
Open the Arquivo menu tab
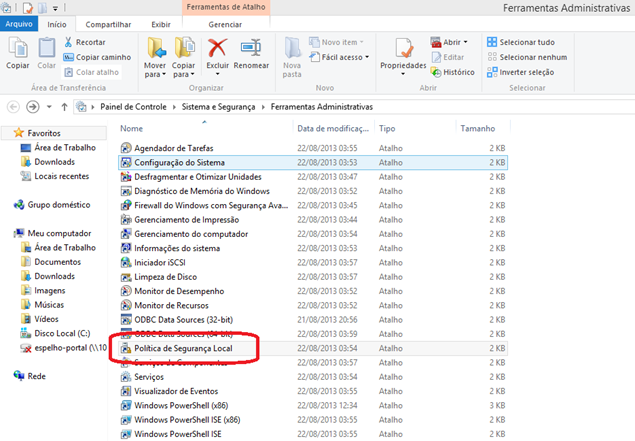coord(19,24)
